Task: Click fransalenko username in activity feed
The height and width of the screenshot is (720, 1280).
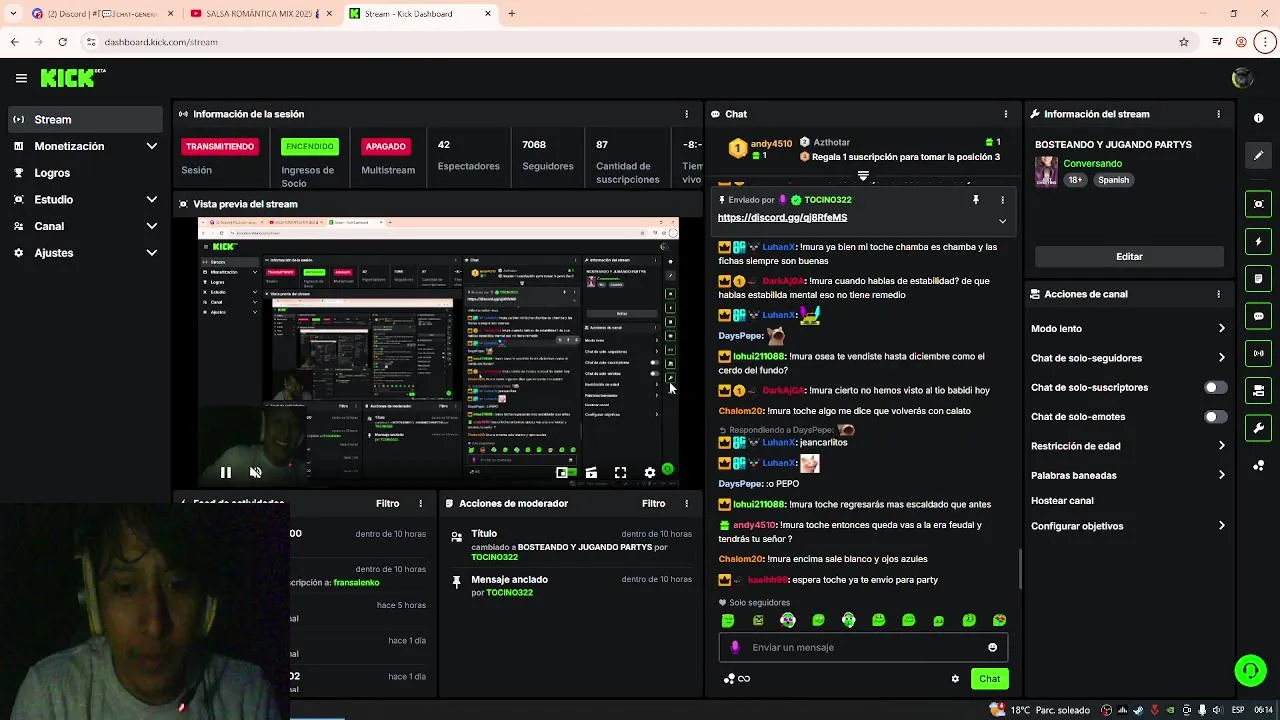Action: [x=356, y=583]
